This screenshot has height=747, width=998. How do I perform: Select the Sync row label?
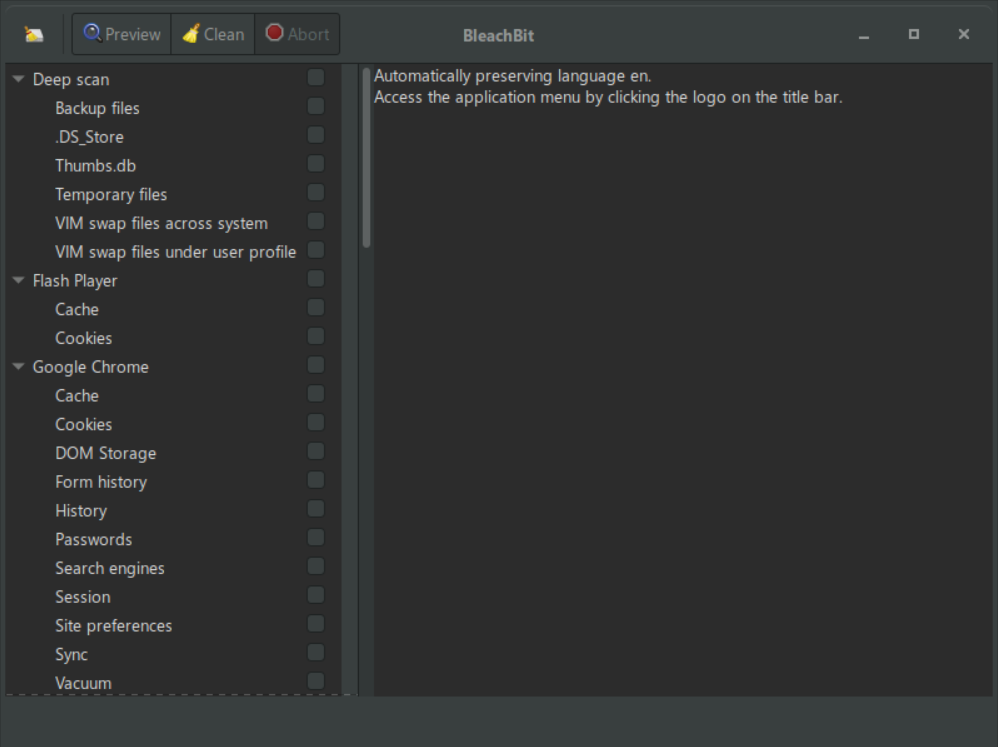pyautogui.click(x=71, y=655)
